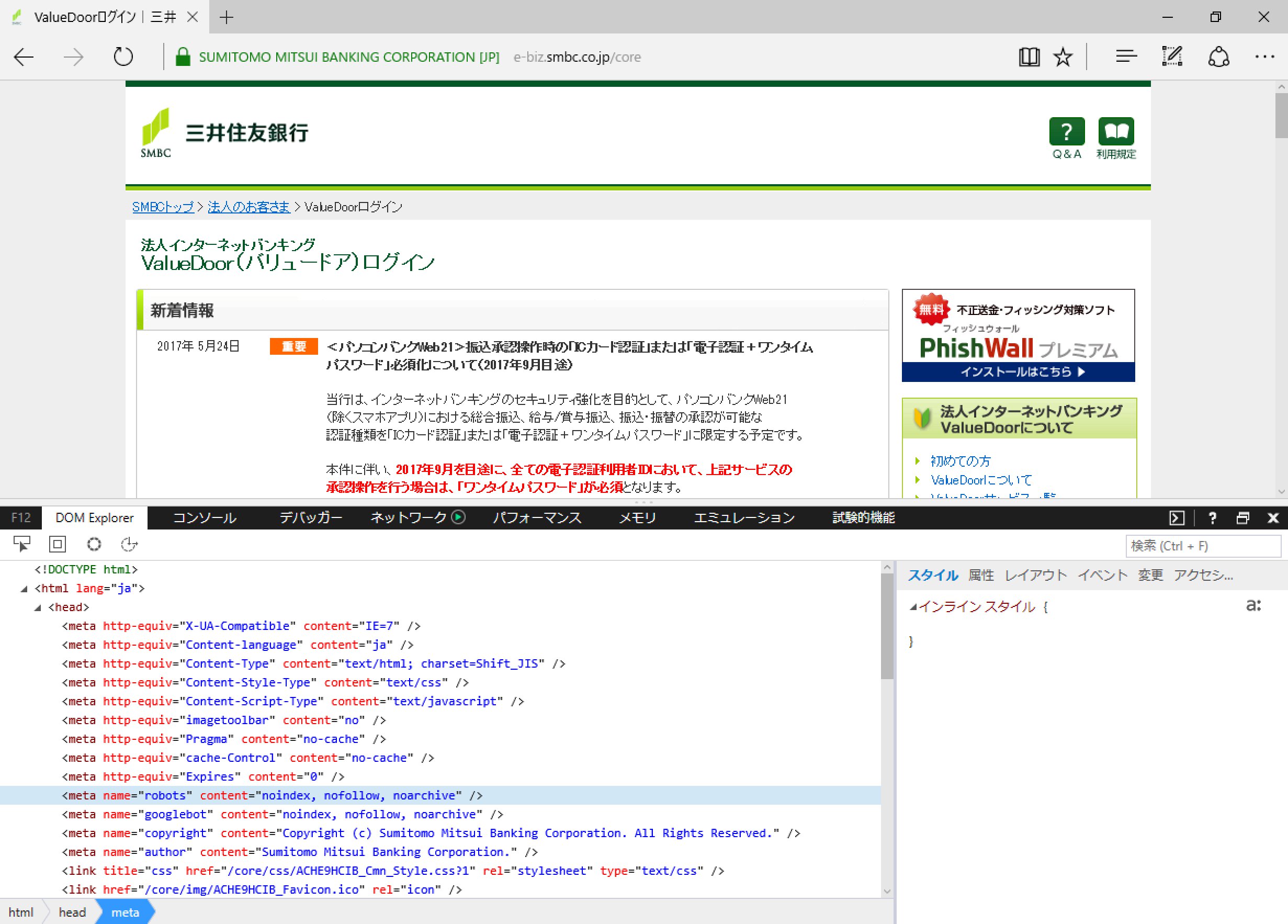Switch to the エミュレーション tab

(x=744, y=517)
